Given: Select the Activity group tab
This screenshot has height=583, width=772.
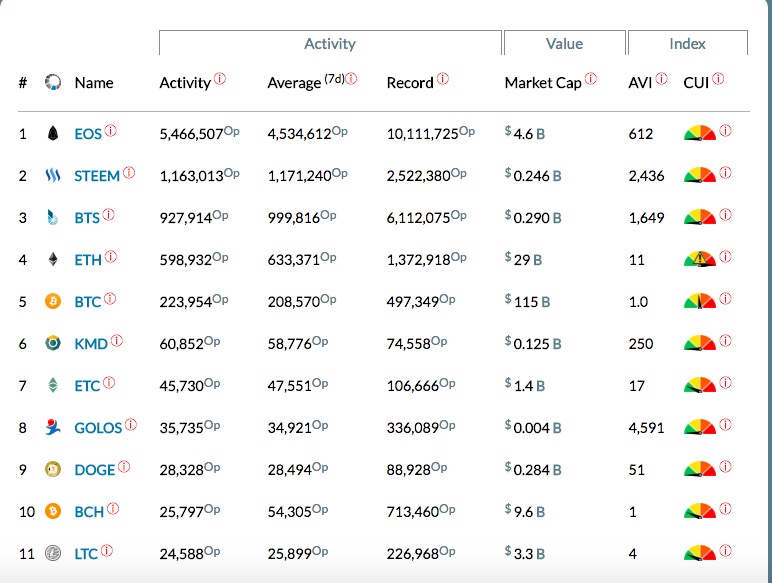Looking at the screenshot, I should 330,43.
